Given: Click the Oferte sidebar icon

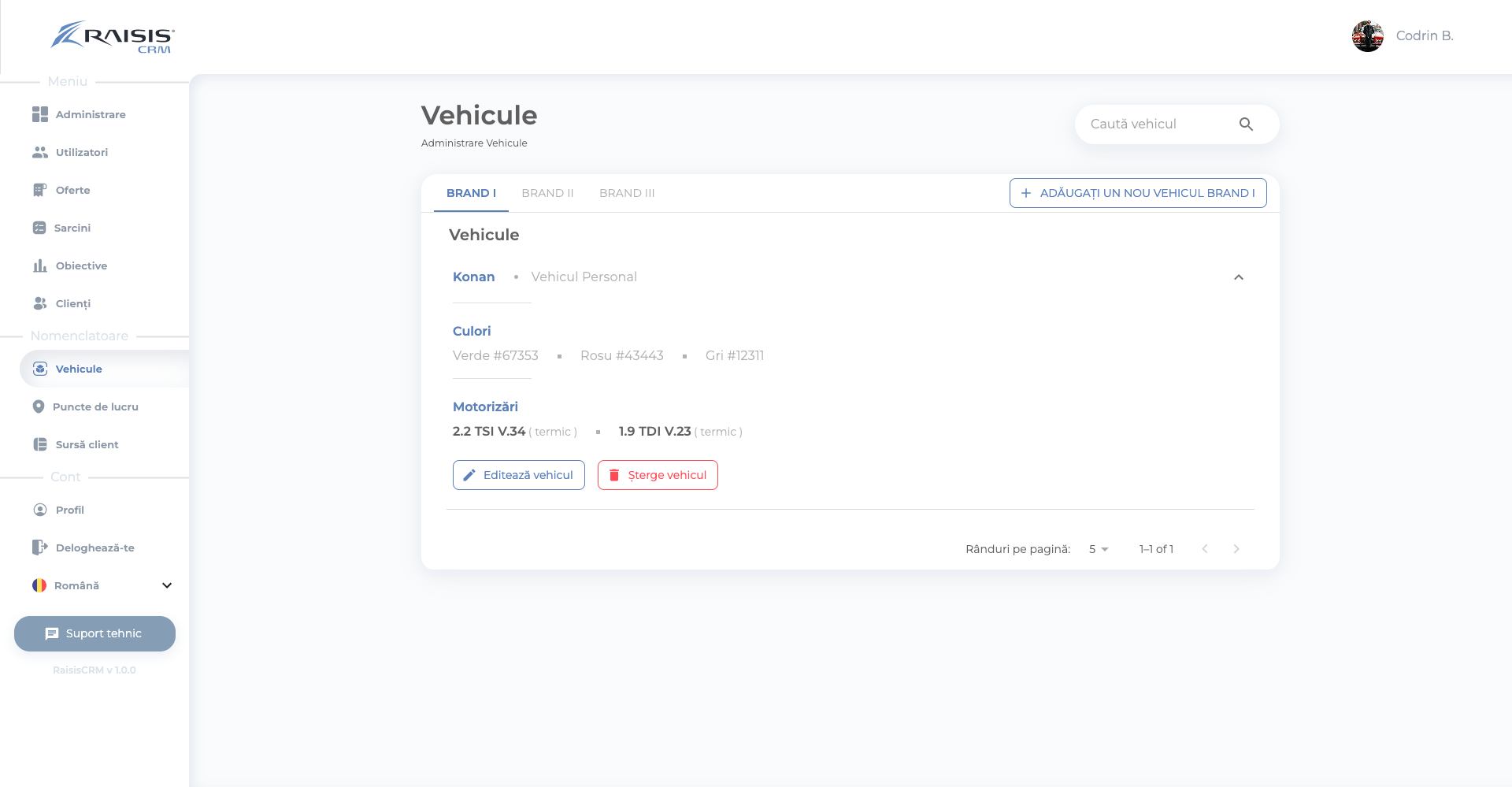Looking at the screenshot, I should click(x=39, y=190).
